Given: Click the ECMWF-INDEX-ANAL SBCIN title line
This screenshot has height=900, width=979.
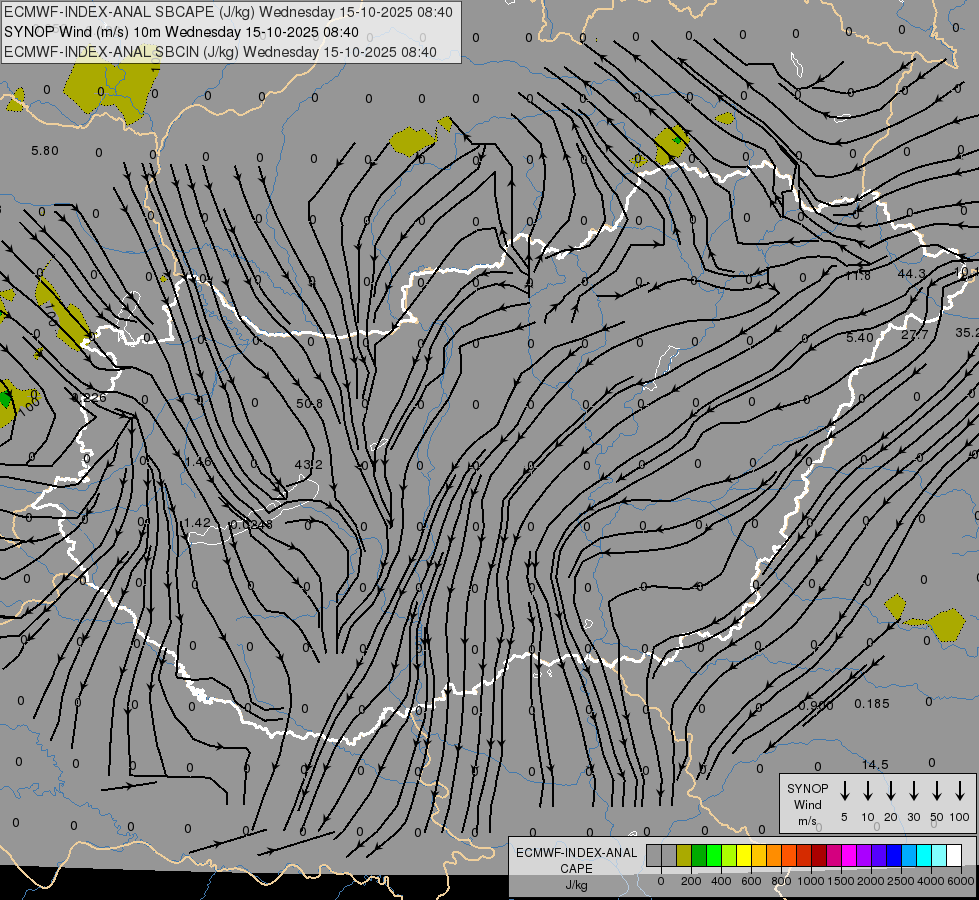Looking at the screenshot, I should (x=220, y=52).
